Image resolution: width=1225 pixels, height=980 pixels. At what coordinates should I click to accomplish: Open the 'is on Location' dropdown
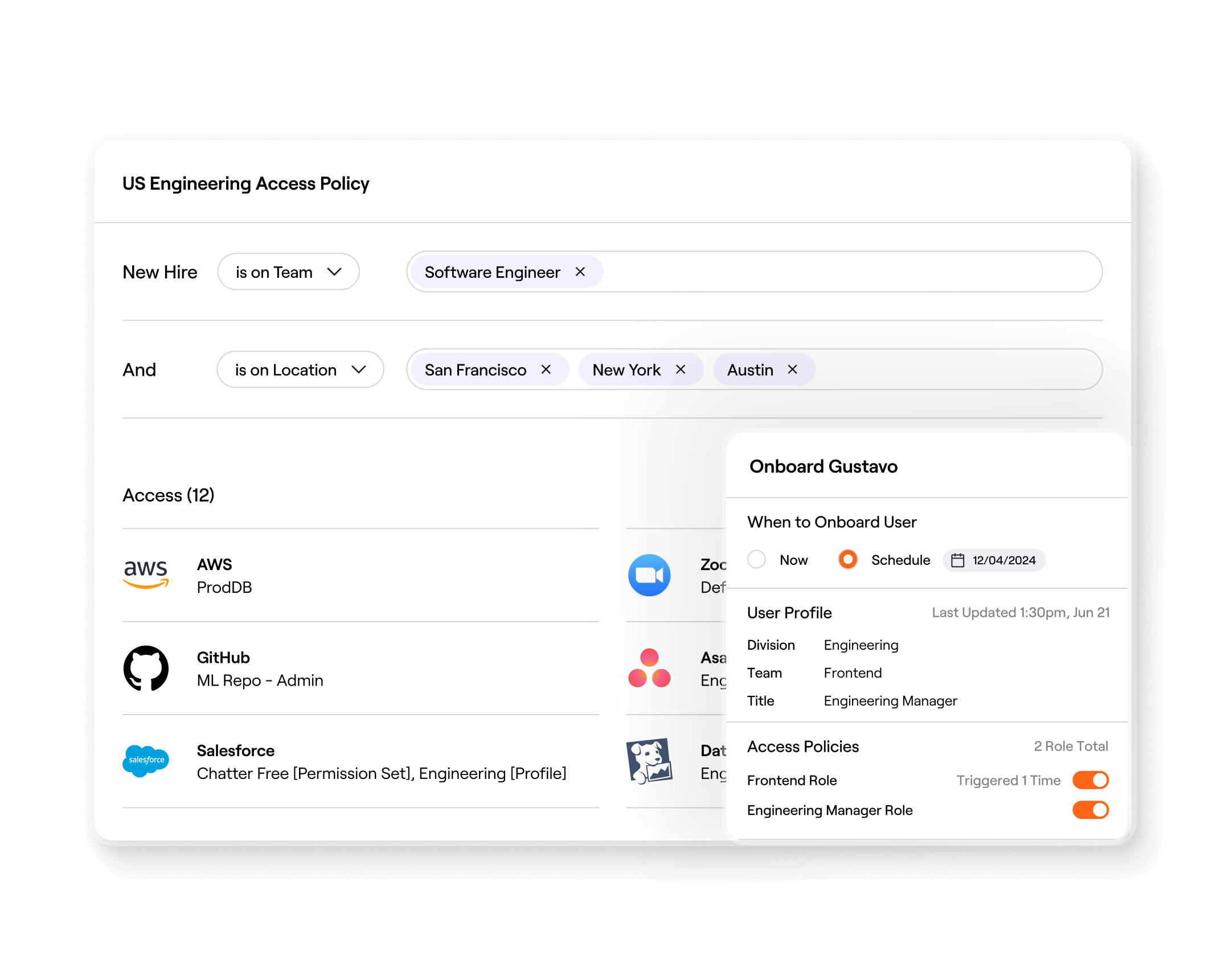click(x=300, y=370)
